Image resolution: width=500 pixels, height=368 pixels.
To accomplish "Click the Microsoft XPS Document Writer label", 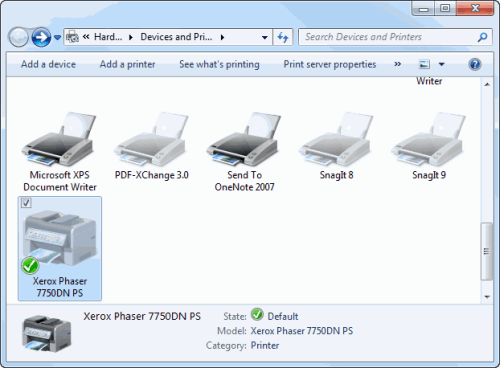I will coord(60,181).
